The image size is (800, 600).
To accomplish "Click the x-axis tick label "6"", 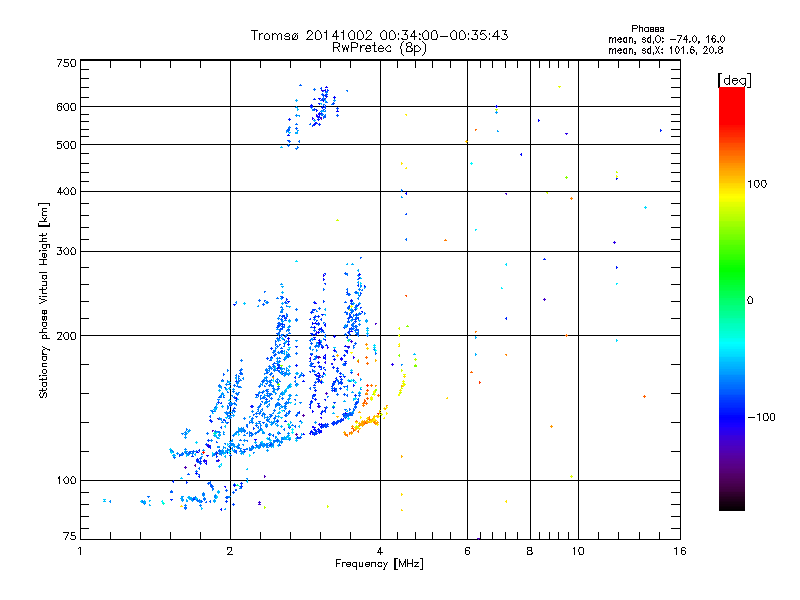I will [x=467, y=551].
